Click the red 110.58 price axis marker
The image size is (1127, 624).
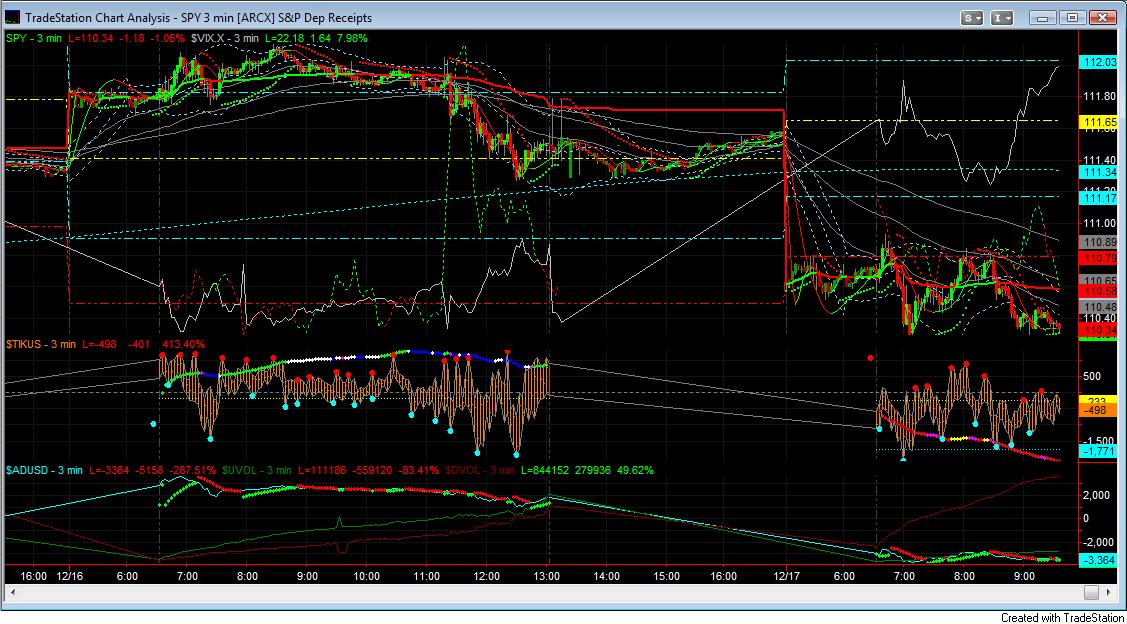(1097, 290)
